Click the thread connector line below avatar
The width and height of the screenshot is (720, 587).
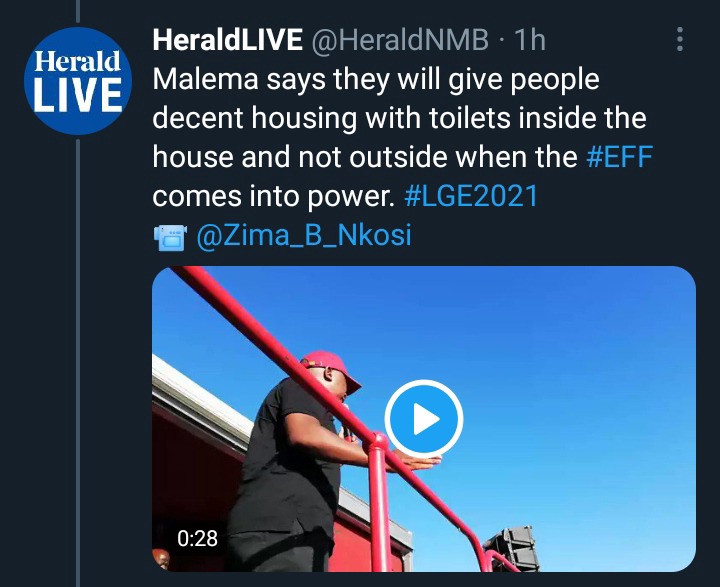point(78,363)
